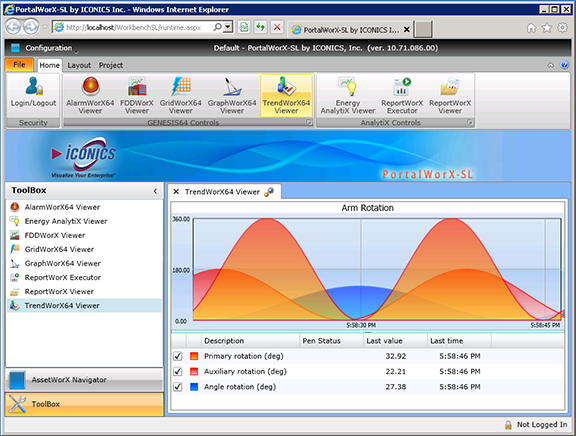Click the browser stop loading X button
This screenshot has width=576, height=436.
click(277, 27)
